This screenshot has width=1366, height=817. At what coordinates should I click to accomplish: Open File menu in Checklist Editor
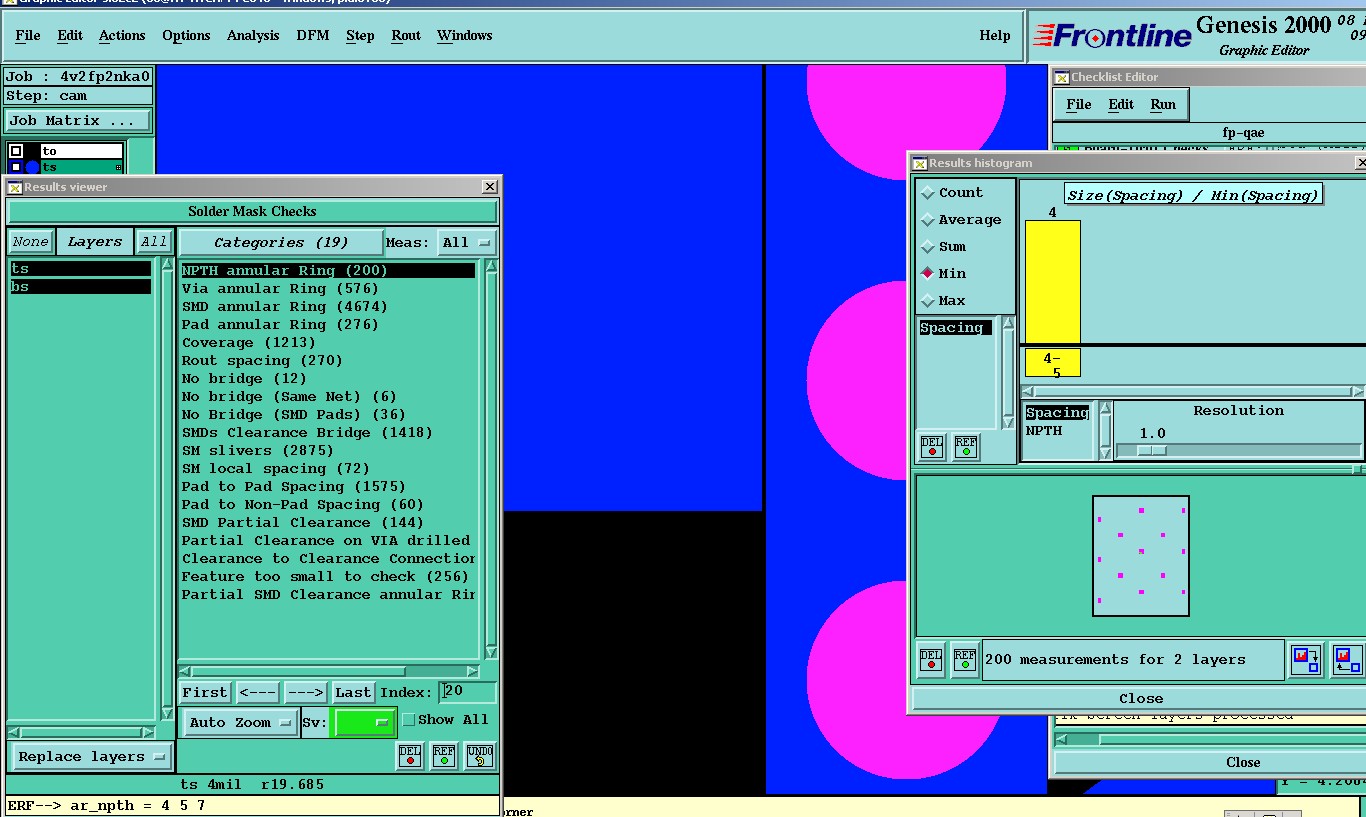1079,104
